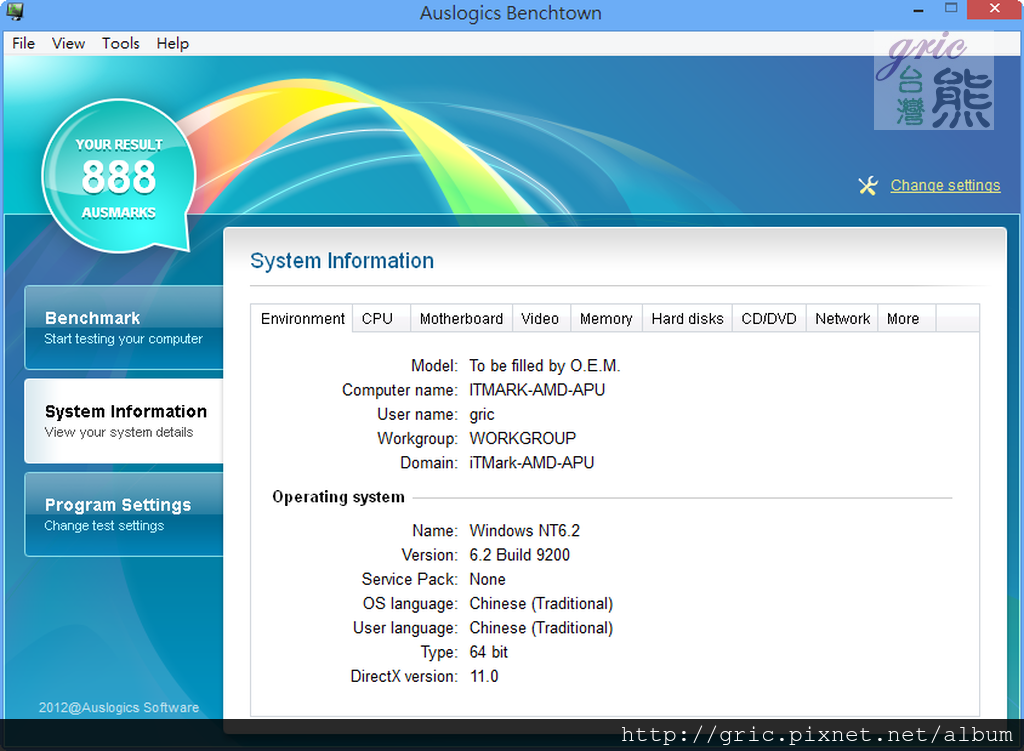
Task: Click the 888 Ausmarks result bubble
Action: [x=118, y=177]
